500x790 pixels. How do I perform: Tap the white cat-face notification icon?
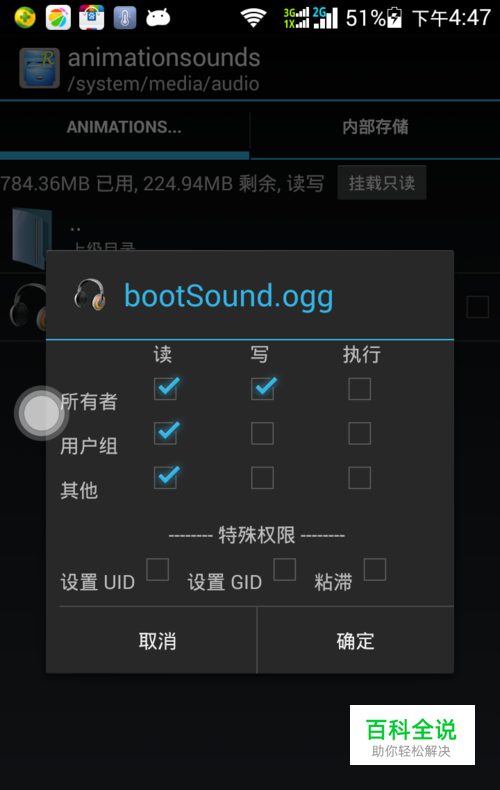(158, 18)
